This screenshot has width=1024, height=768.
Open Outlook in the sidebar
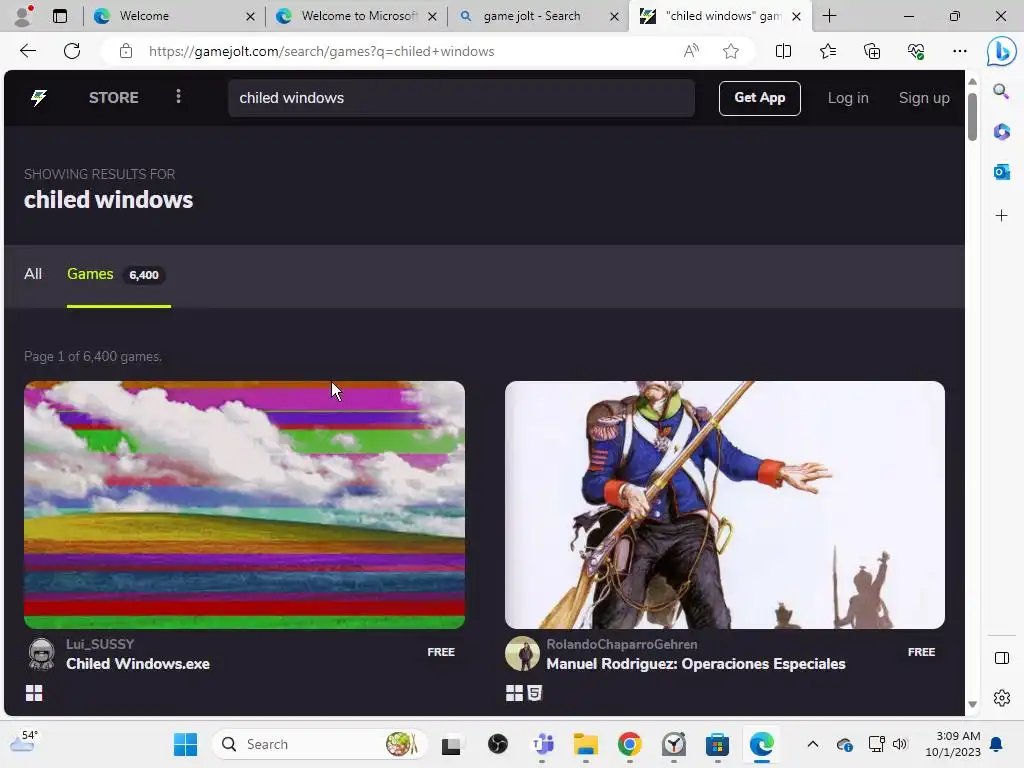(x=1001, y=172)
